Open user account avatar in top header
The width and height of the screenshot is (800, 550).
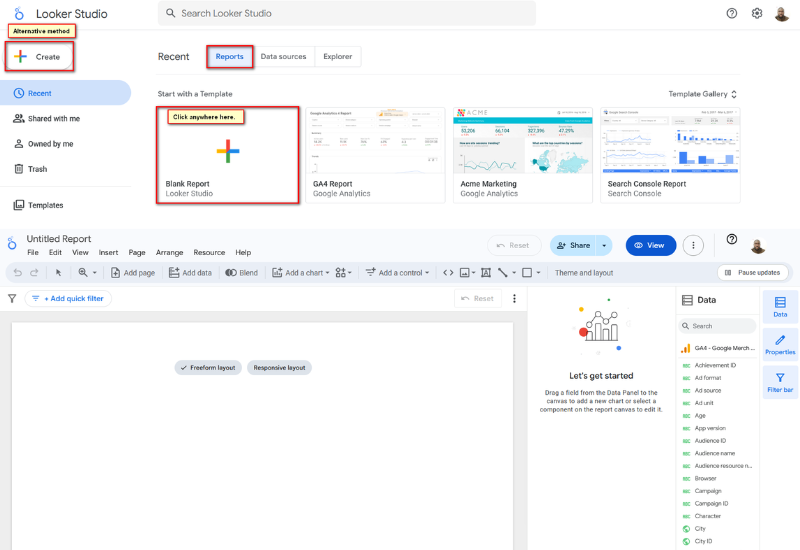[782, 14]
